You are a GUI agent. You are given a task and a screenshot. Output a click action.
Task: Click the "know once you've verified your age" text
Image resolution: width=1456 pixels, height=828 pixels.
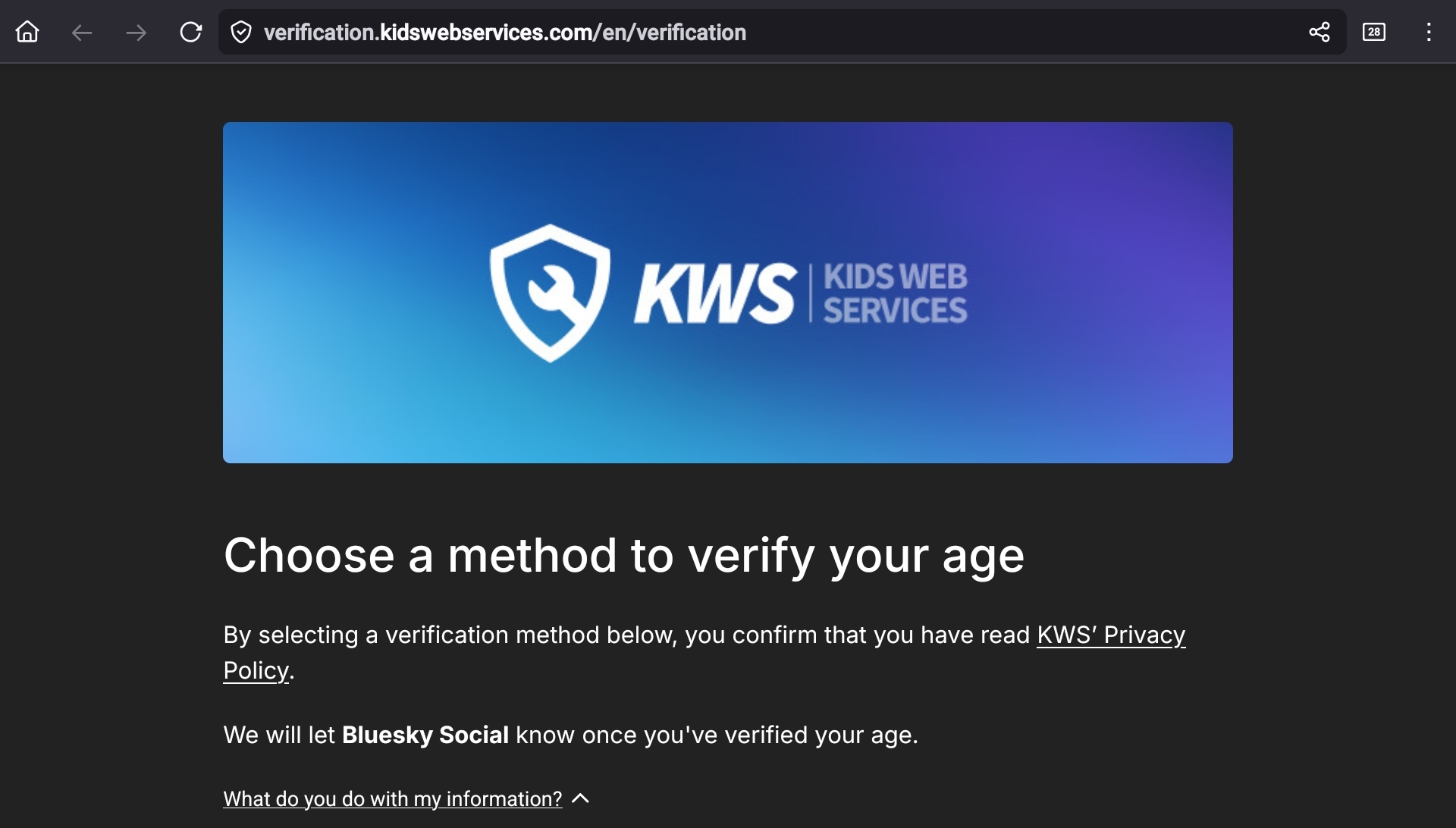tap(717, 735)
